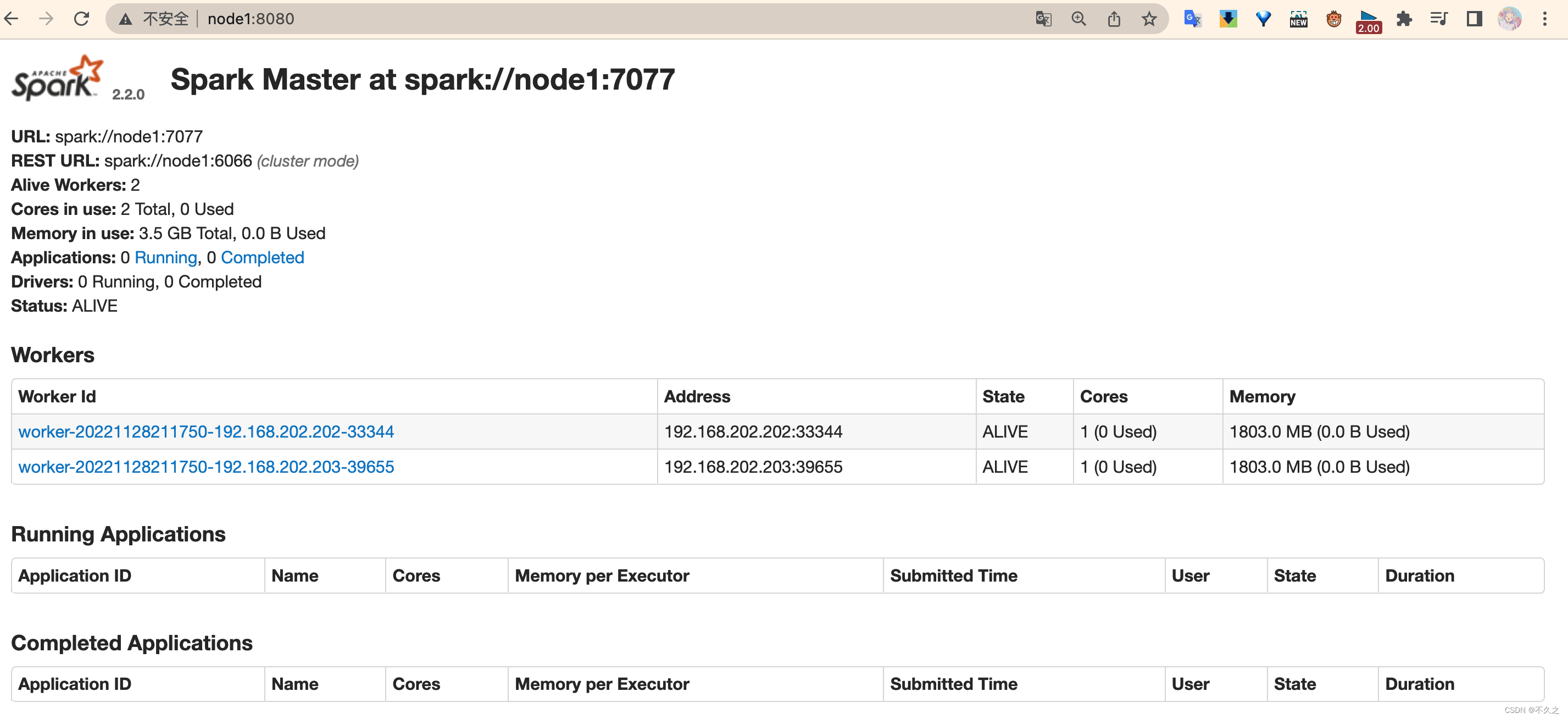Click translate icon in address bar

click(x=1043, y=19)
